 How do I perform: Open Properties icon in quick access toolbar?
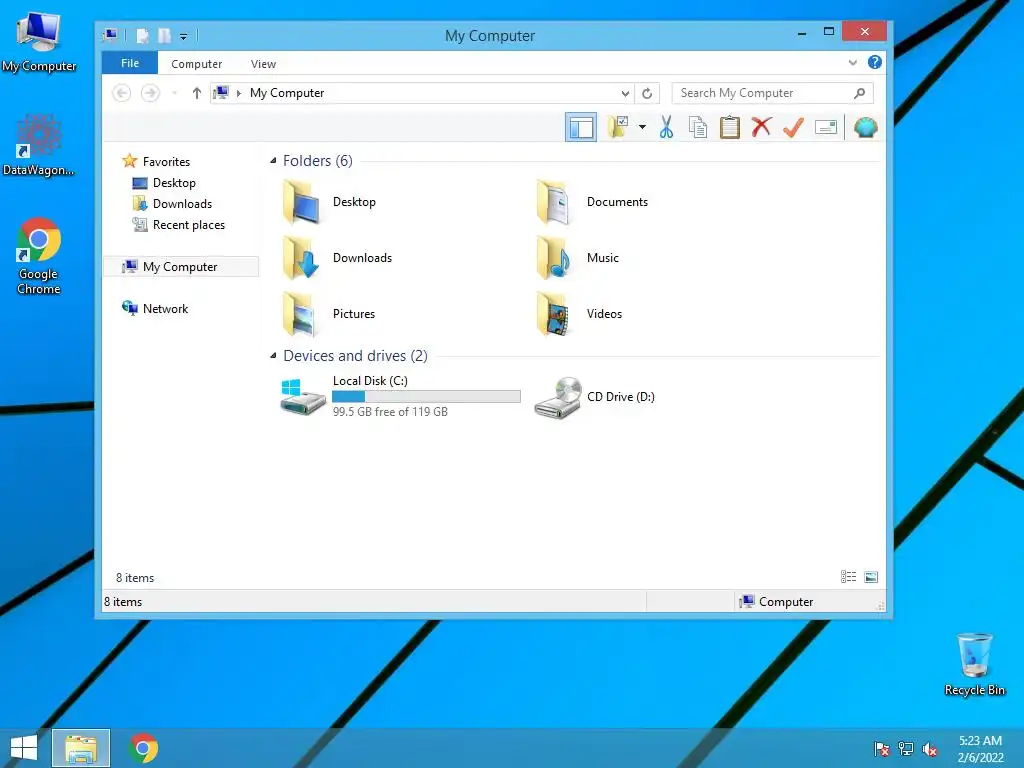pyautogui.click(x=142, y=36)
